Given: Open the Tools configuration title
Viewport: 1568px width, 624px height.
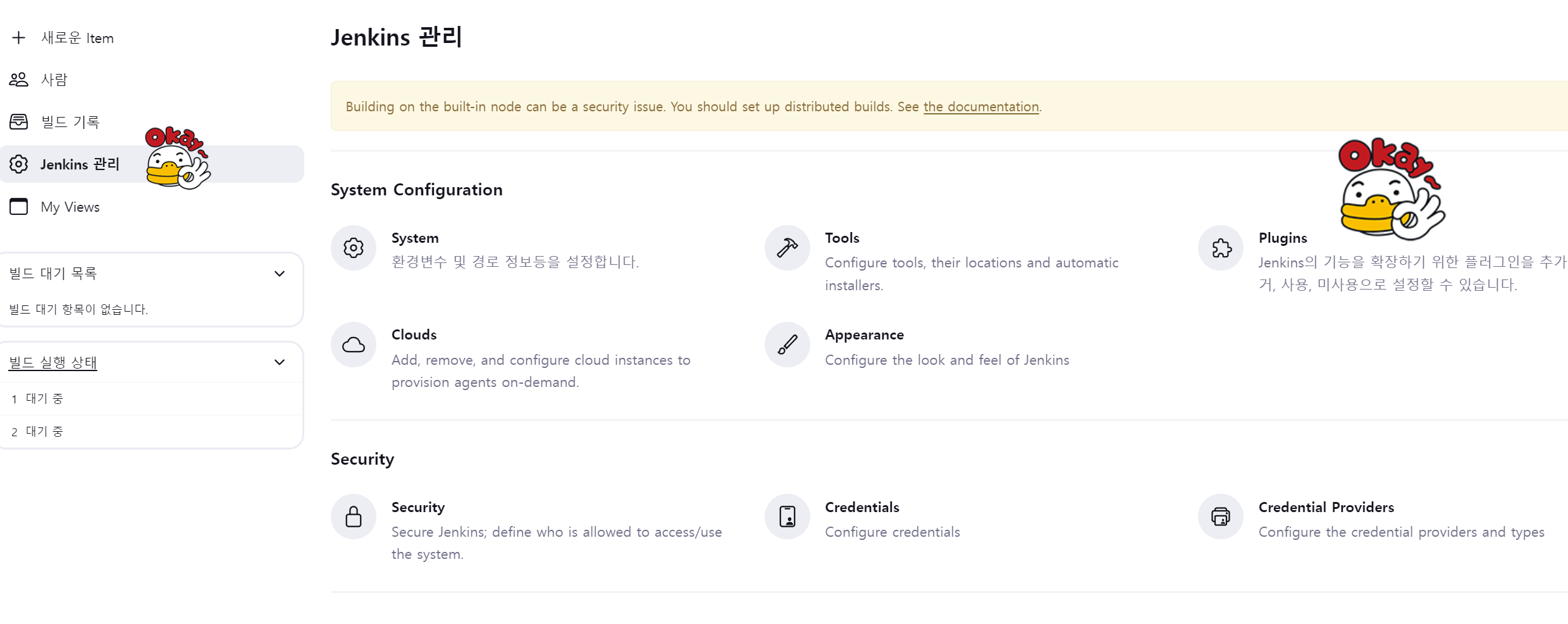Looking at the screenshot, I should click(x=842, y=238).
